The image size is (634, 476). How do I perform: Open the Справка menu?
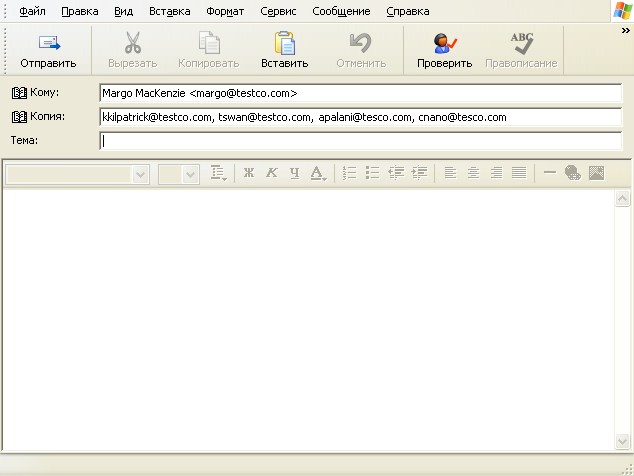coord(408,11)
